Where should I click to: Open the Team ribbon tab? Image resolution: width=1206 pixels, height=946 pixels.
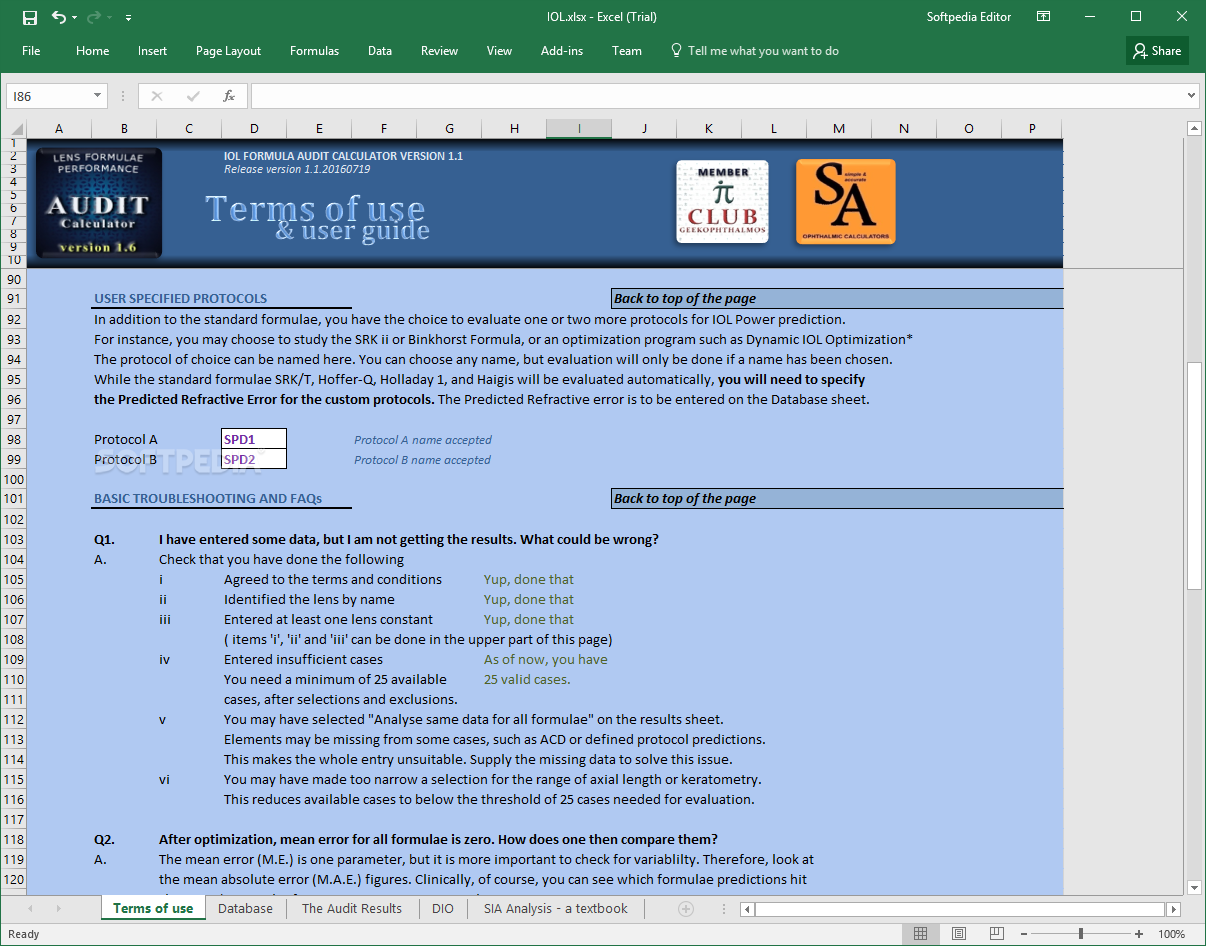point(627,51)
